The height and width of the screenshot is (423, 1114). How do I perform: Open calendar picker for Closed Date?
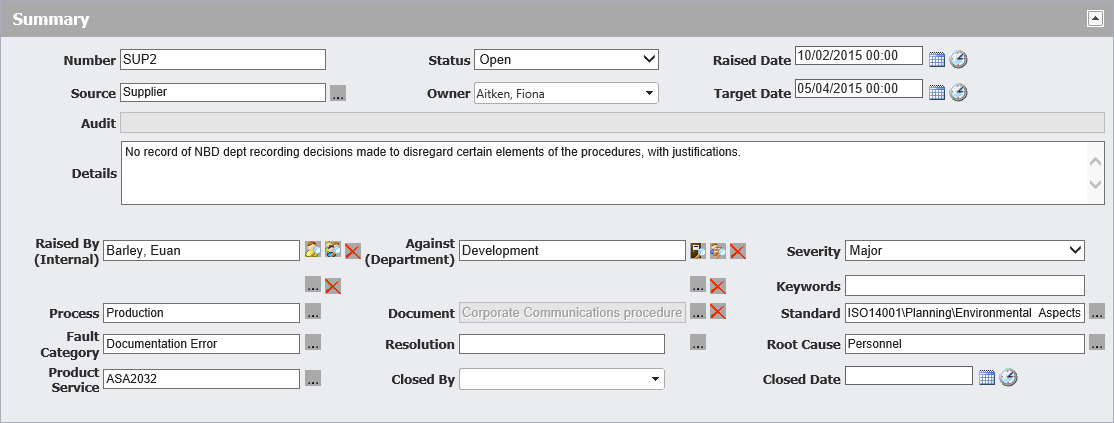click(x=987, y=377)
